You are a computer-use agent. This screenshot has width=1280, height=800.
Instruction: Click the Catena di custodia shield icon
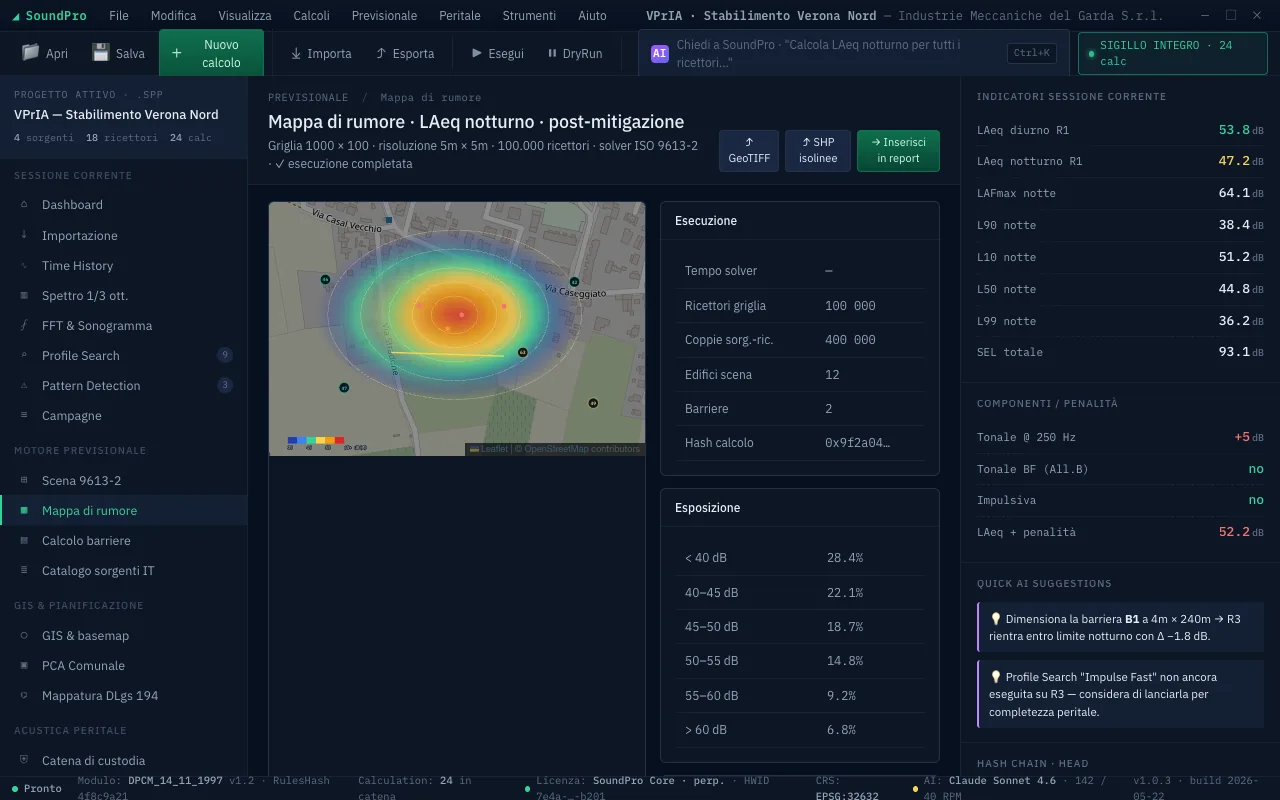24,761
